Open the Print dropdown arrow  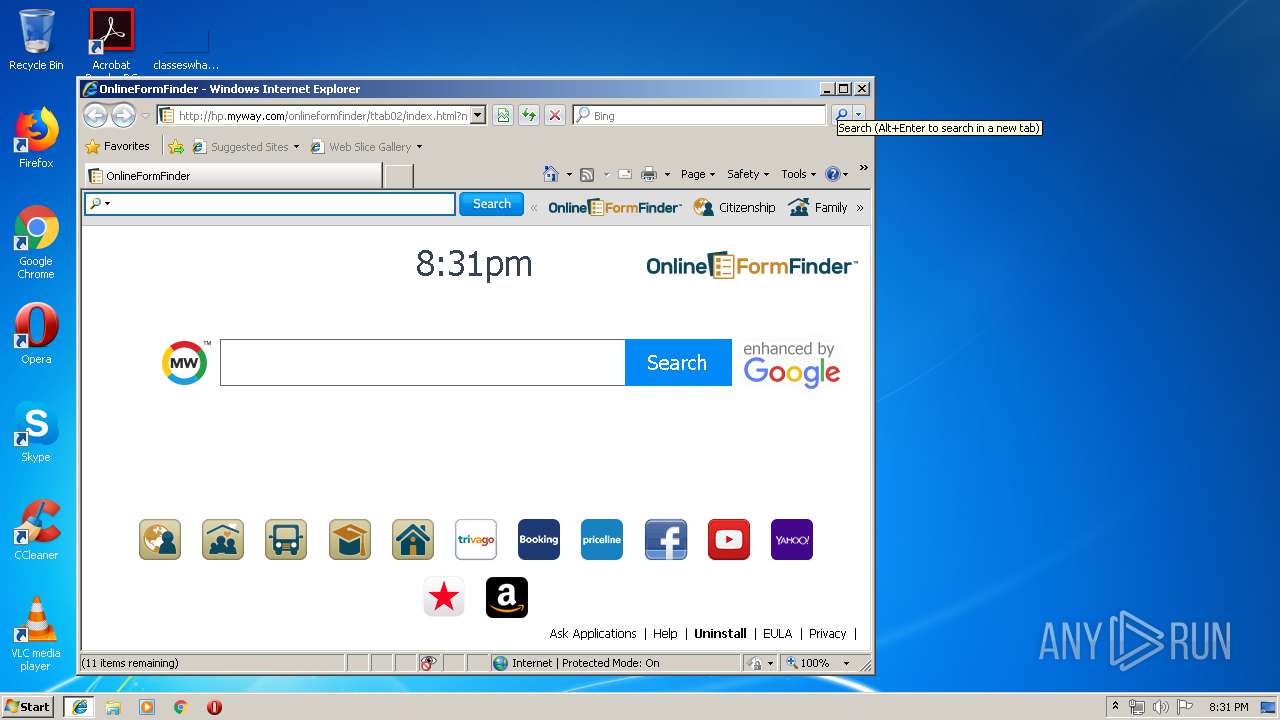point(667,174)
